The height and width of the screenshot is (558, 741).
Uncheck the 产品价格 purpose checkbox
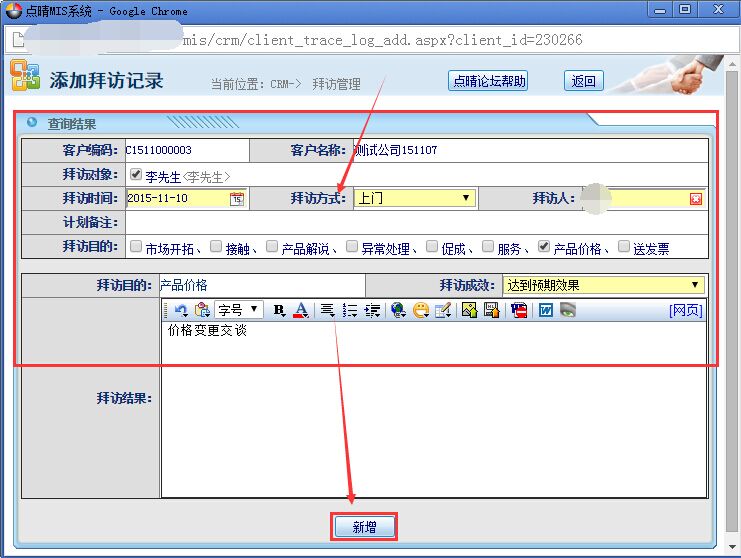pos(543,246)
